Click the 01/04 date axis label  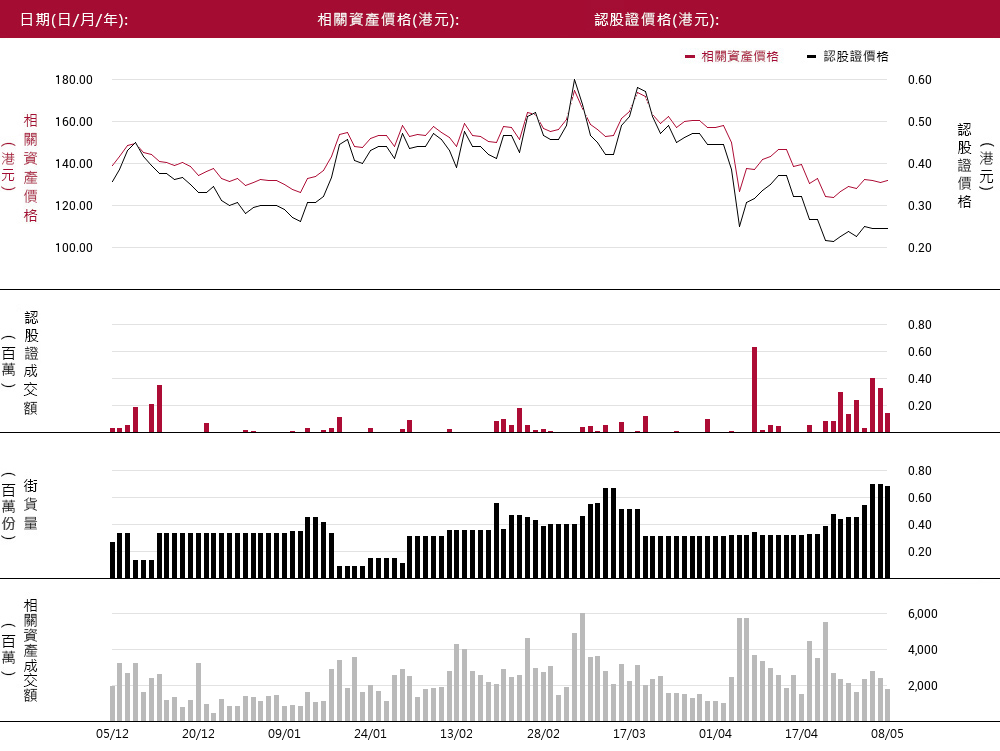pyautogui.click(x=716, y=734)
